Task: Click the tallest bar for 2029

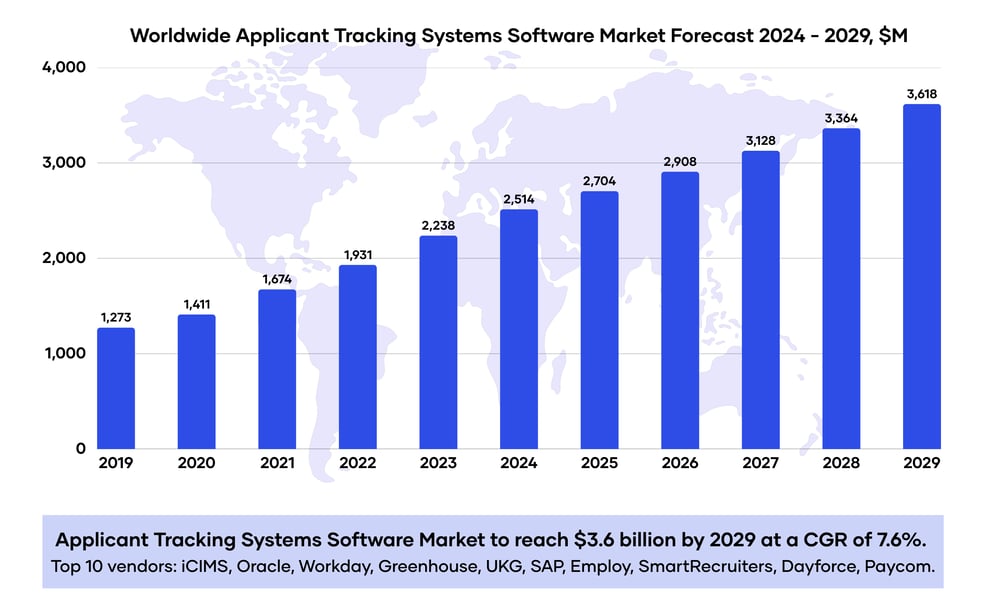Action: 921,276
